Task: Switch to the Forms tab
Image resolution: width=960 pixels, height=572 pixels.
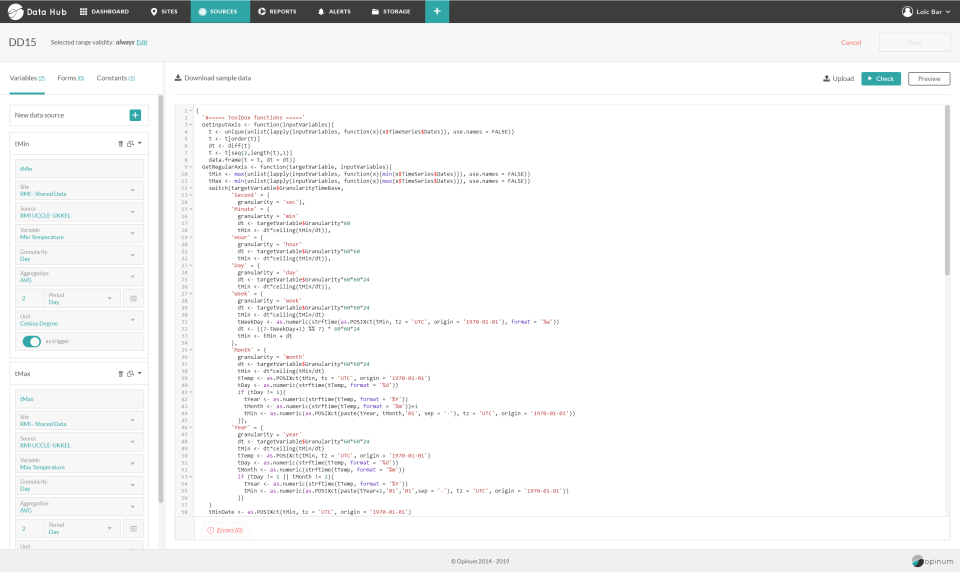Action: (x=70, y=78)
